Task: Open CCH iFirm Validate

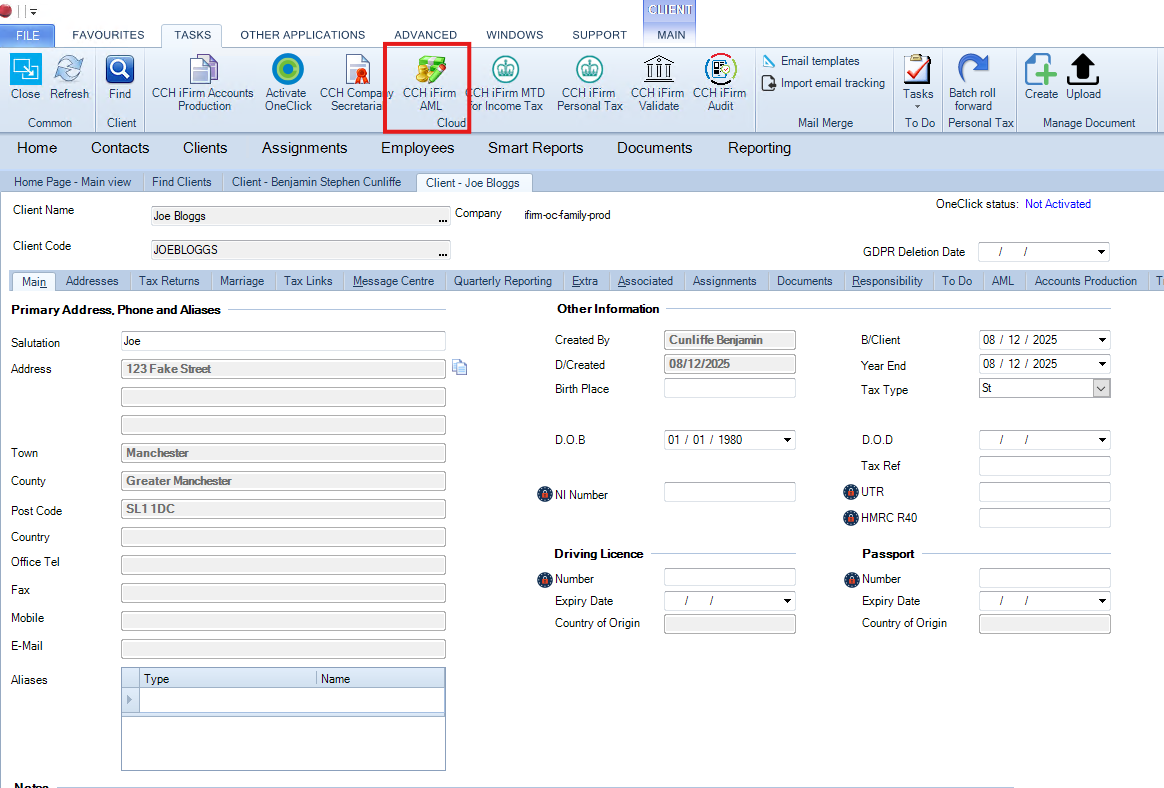Action: pyautogui.click(x=658, y=83)
